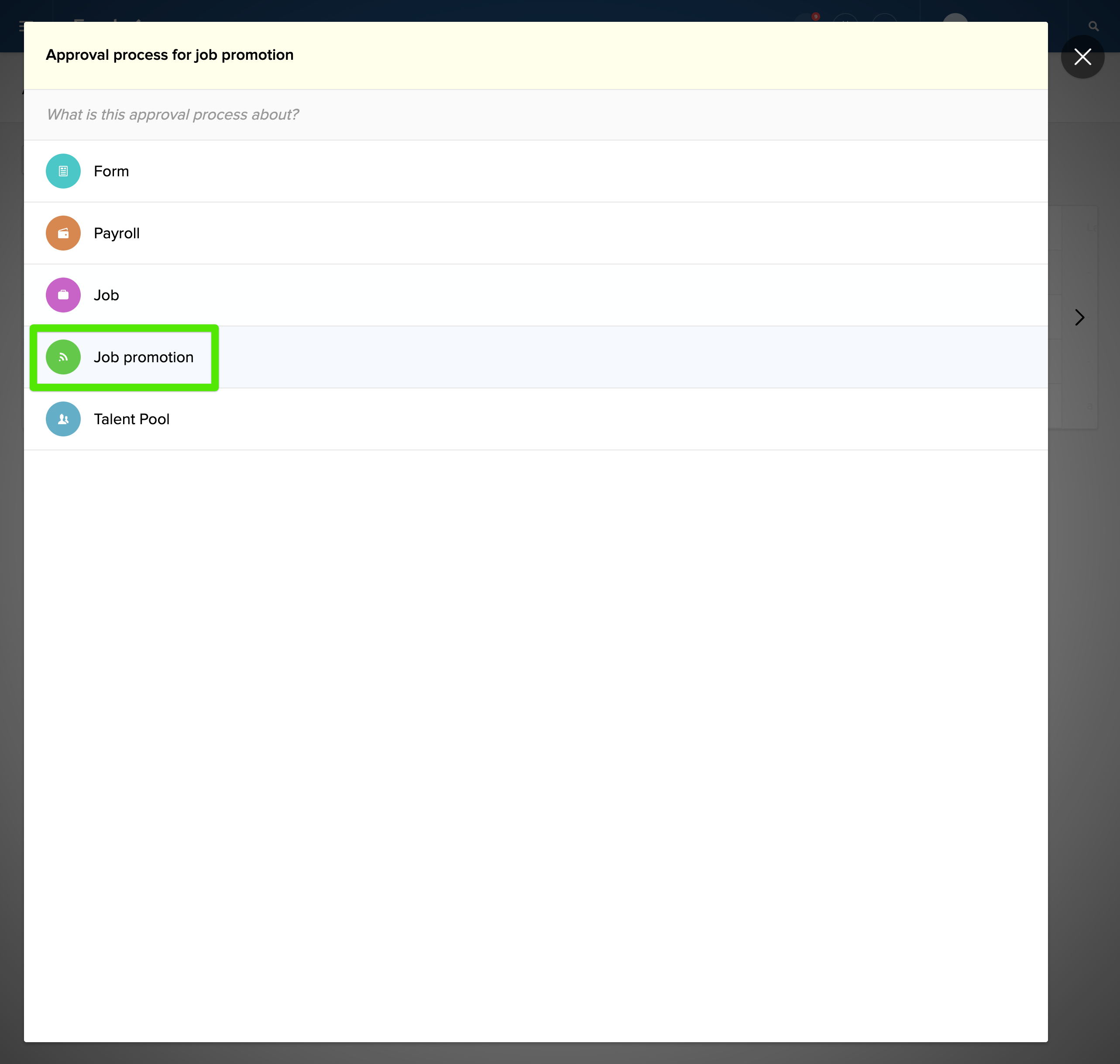The image size is (1120, 1064).
Task: Click the purple Job briefcase icon
Action: 63,295
